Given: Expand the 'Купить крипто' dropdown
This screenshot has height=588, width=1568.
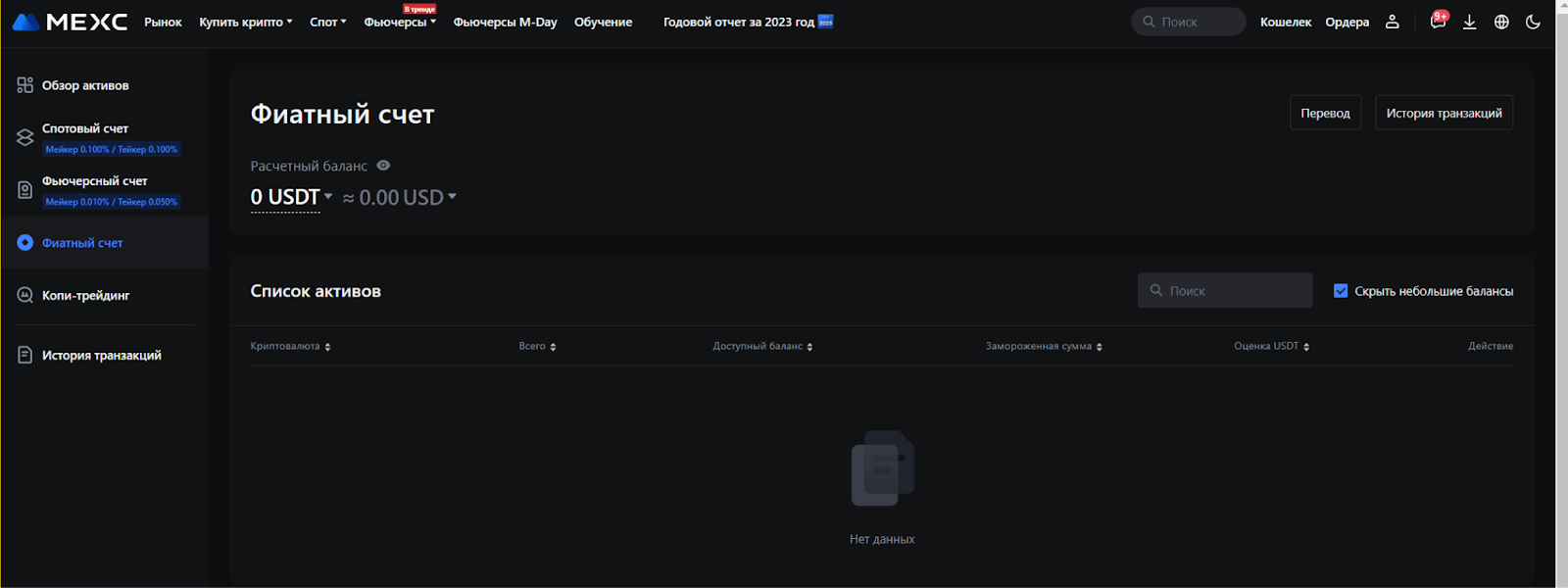Looking at the screenshot, I should click(x=245, y=22).
